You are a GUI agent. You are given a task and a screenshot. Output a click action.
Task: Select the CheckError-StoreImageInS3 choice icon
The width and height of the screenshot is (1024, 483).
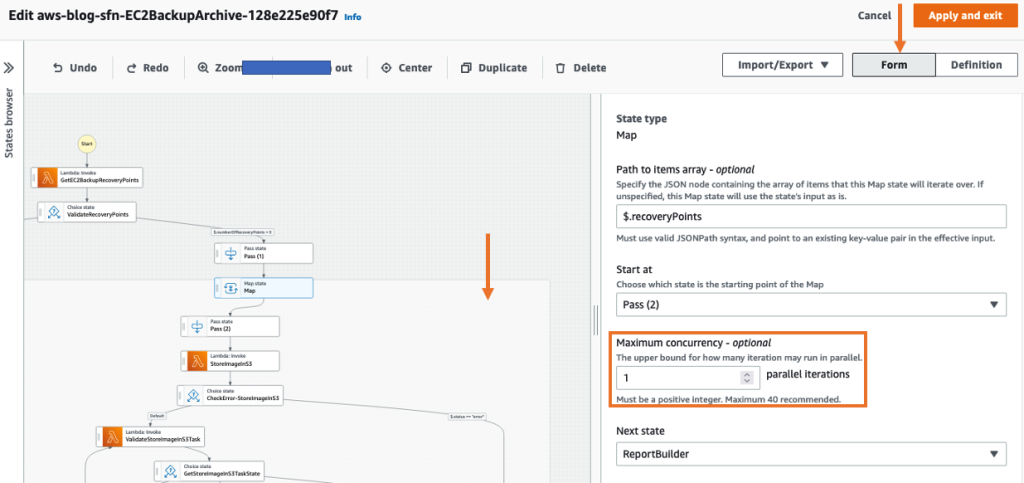pyautogui.click(x=193, y=395)
